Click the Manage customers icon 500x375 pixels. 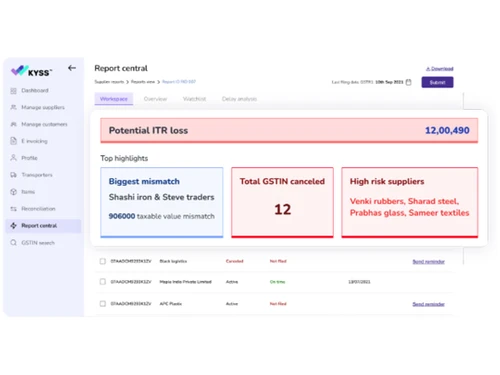coord(13,124)
